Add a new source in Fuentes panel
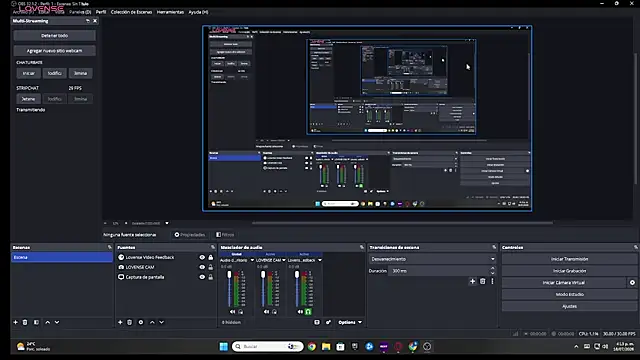 pos(120,322)
